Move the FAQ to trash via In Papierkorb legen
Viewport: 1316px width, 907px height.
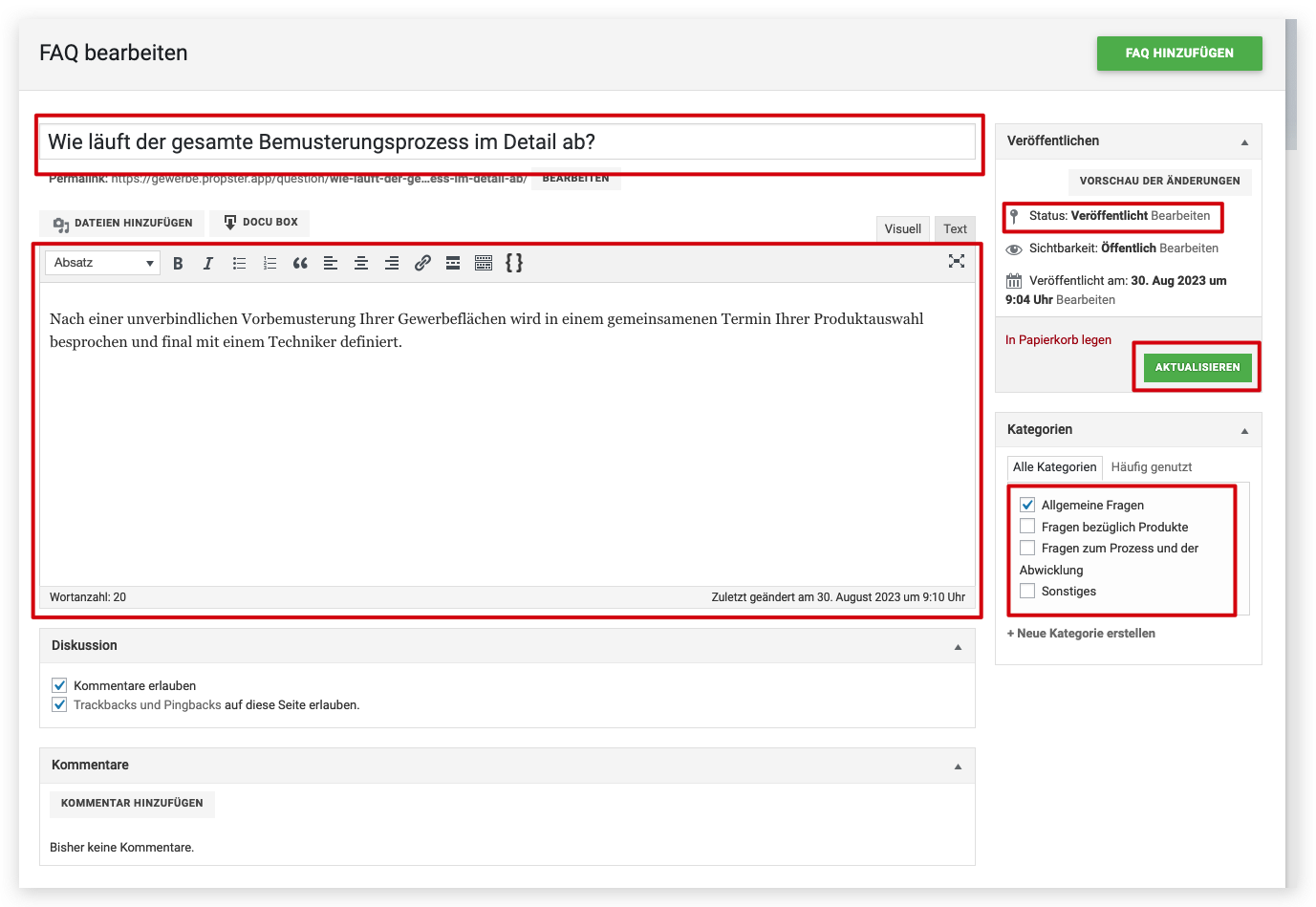[1058, 340]
